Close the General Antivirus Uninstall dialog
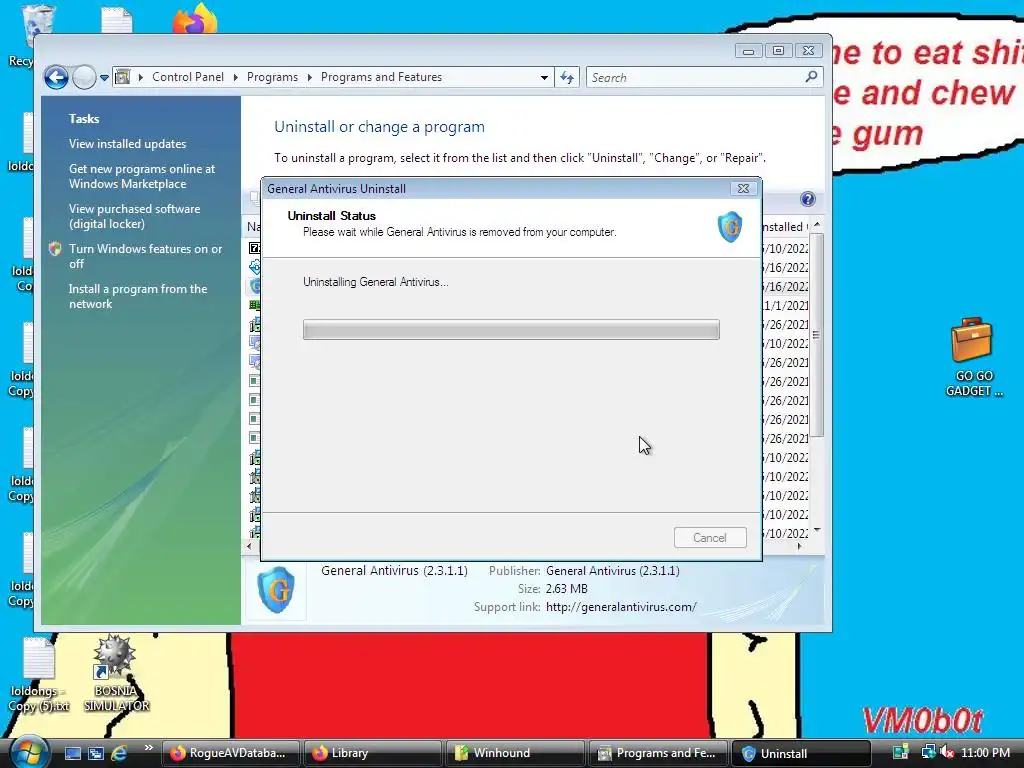This screenshot has width=1024, height=768. 743,189
